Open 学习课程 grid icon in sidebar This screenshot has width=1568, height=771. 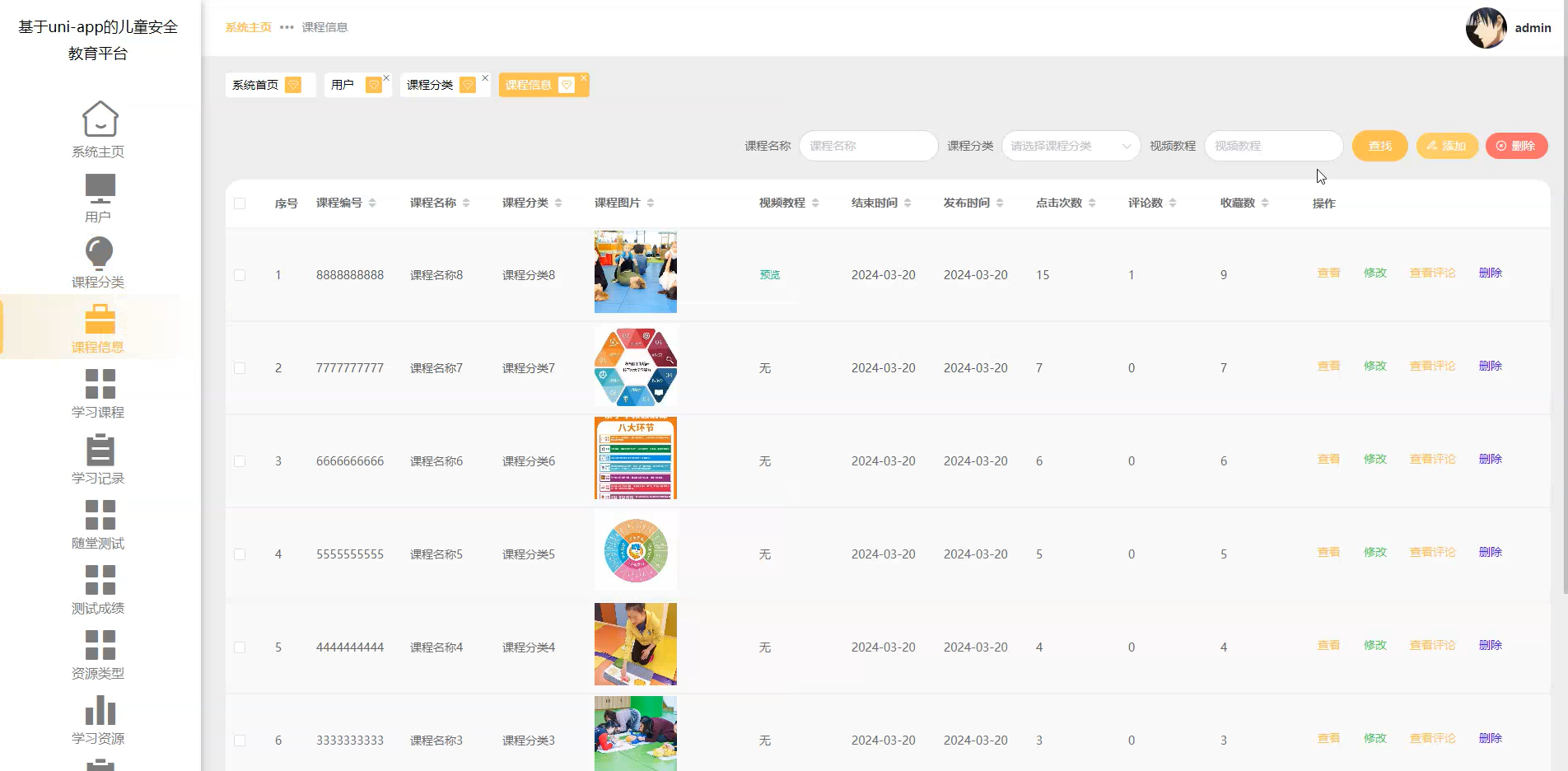coord(100,384)
